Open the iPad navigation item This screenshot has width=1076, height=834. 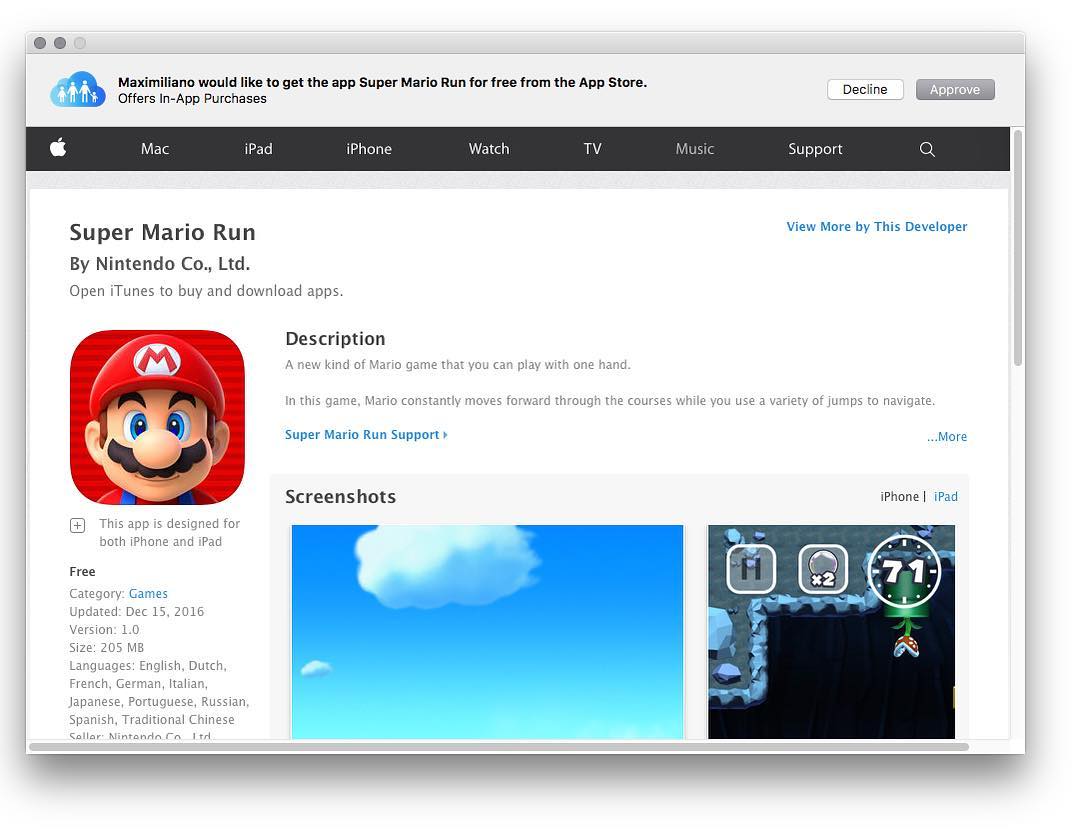coord(259,149)
